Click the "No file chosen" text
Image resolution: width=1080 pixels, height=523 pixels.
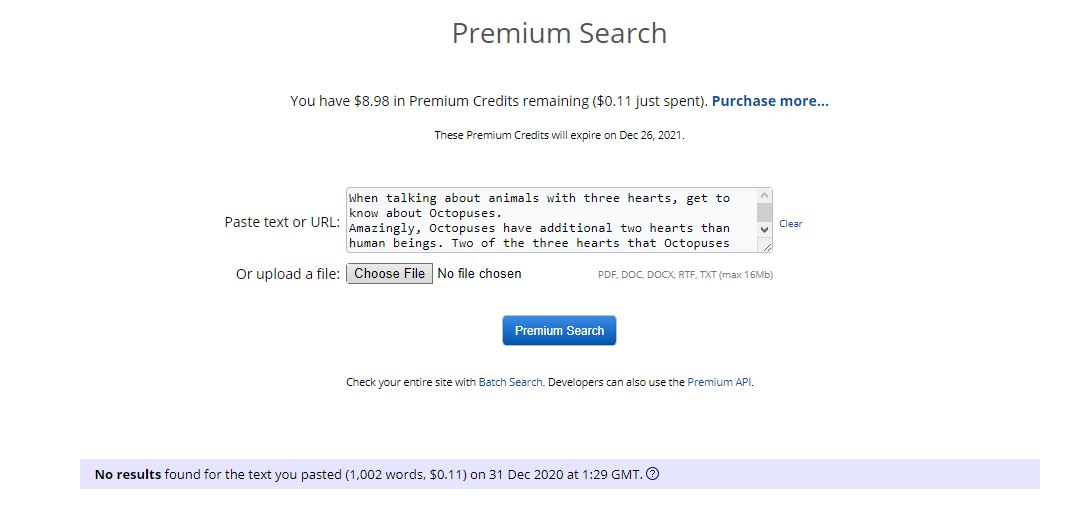click(x=479, y=274)
